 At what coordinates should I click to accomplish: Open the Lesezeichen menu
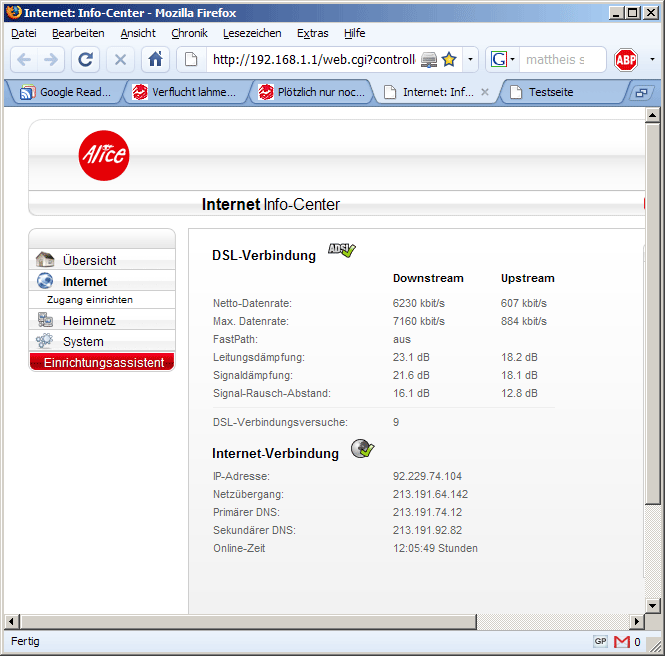pos(252,33)
